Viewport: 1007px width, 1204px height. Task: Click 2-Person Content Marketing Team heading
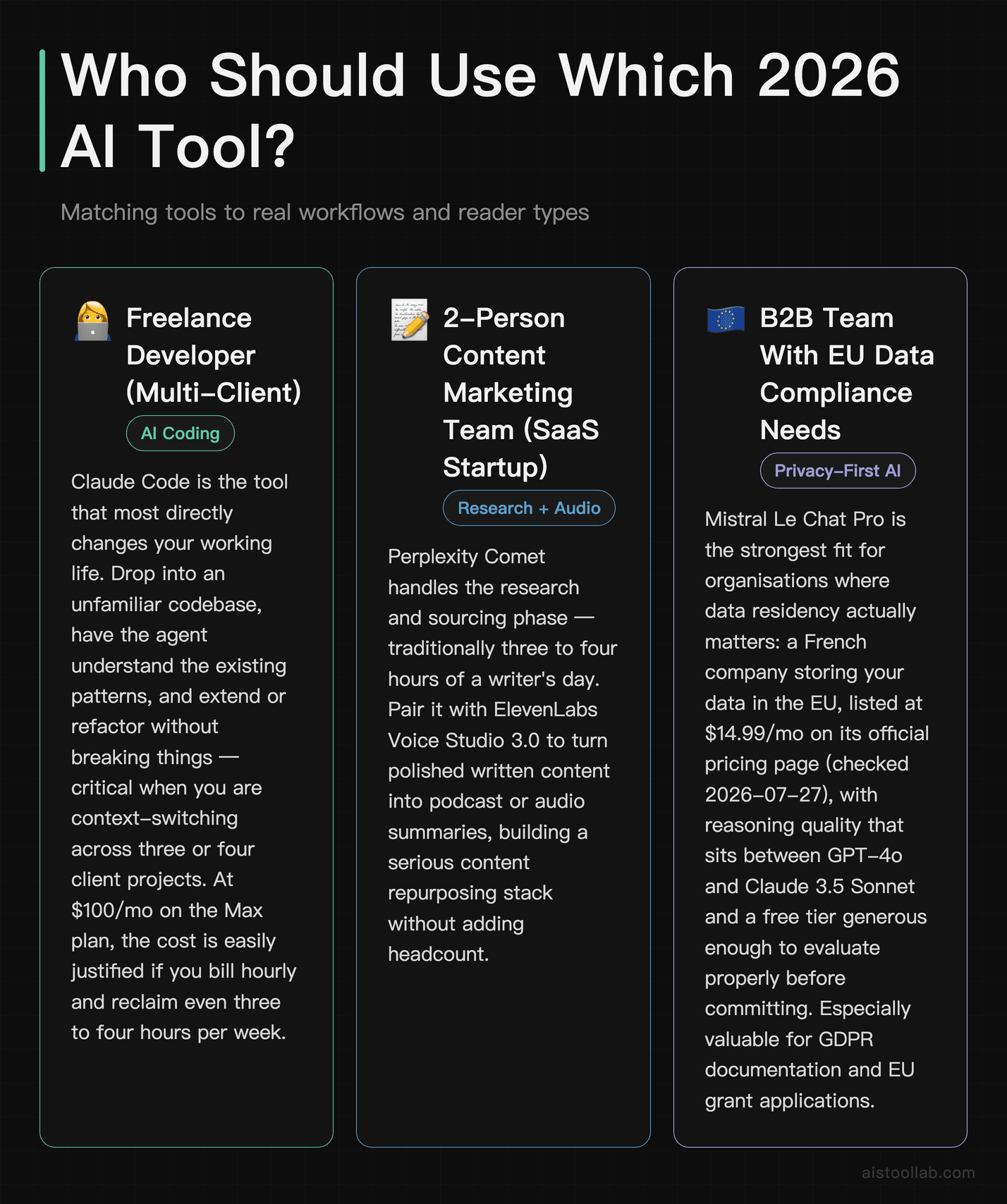521,393
